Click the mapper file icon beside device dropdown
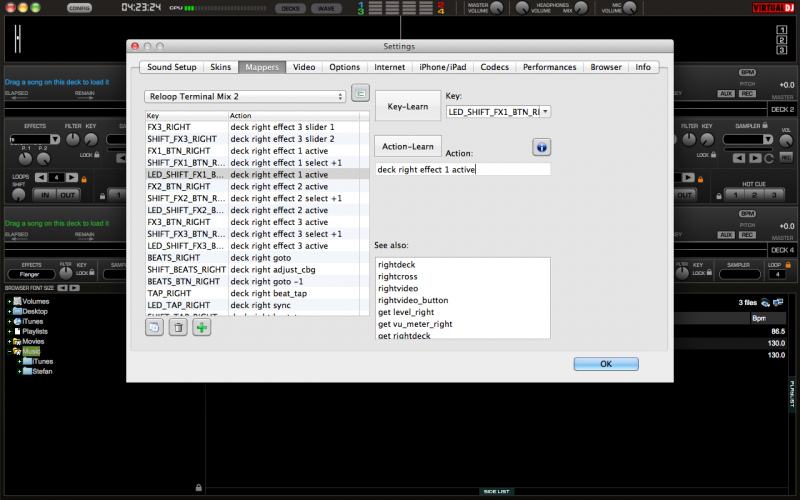 (x=361, y=95)
